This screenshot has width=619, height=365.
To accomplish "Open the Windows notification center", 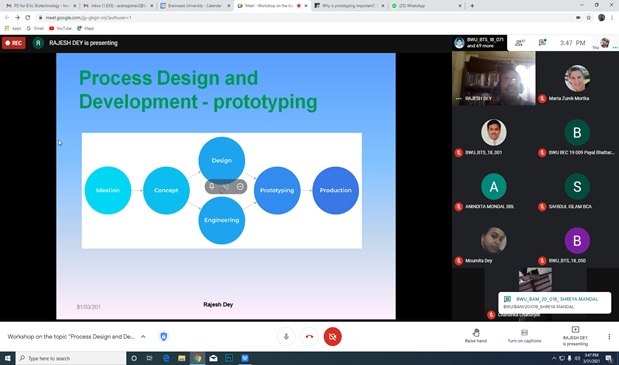I will click(x=610, y=358).
